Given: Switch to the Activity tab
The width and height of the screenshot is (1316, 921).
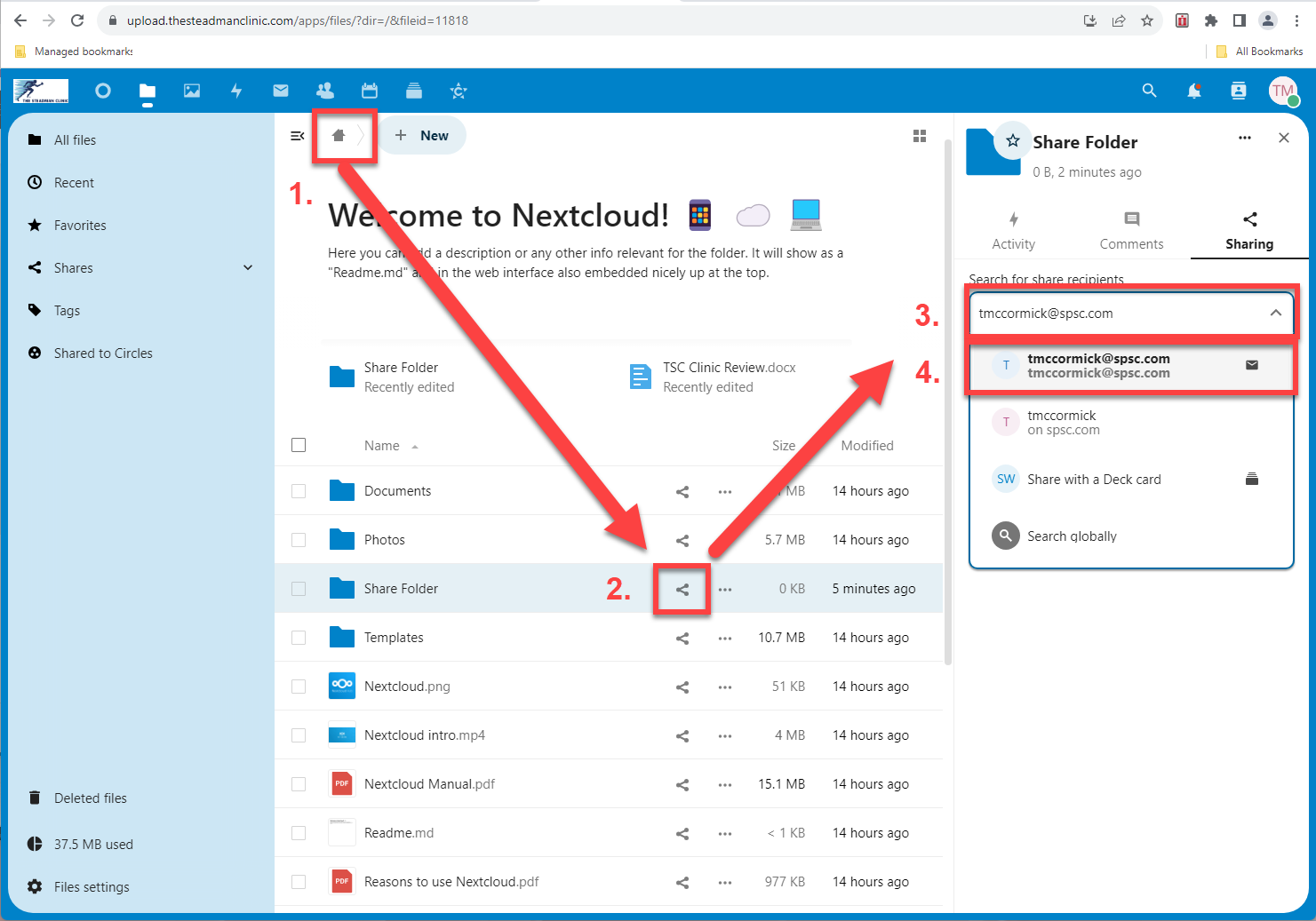Looking at the screenshot, I should (x=1014, y=231).
